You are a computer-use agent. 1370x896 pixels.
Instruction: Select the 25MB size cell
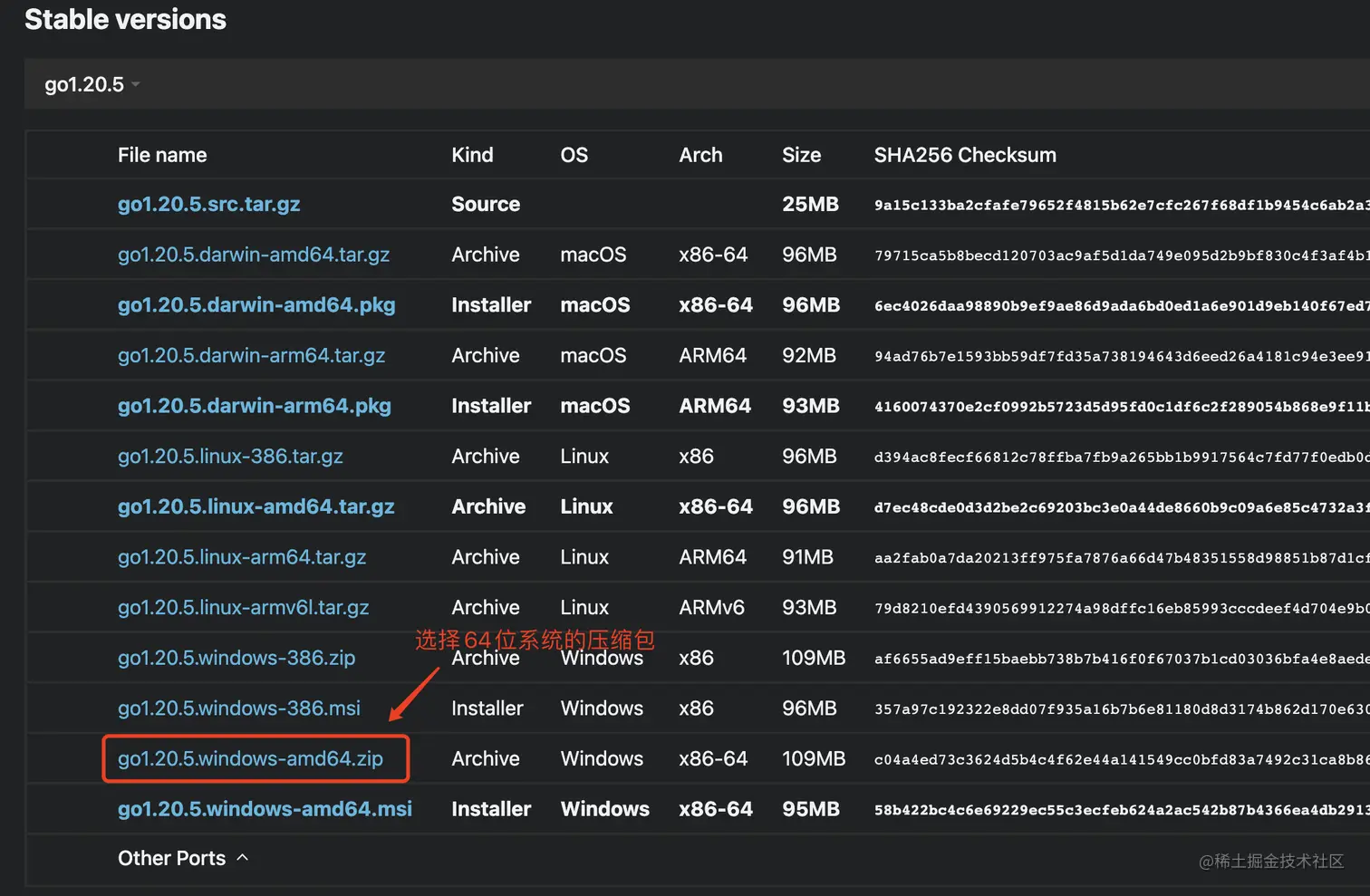811,205
